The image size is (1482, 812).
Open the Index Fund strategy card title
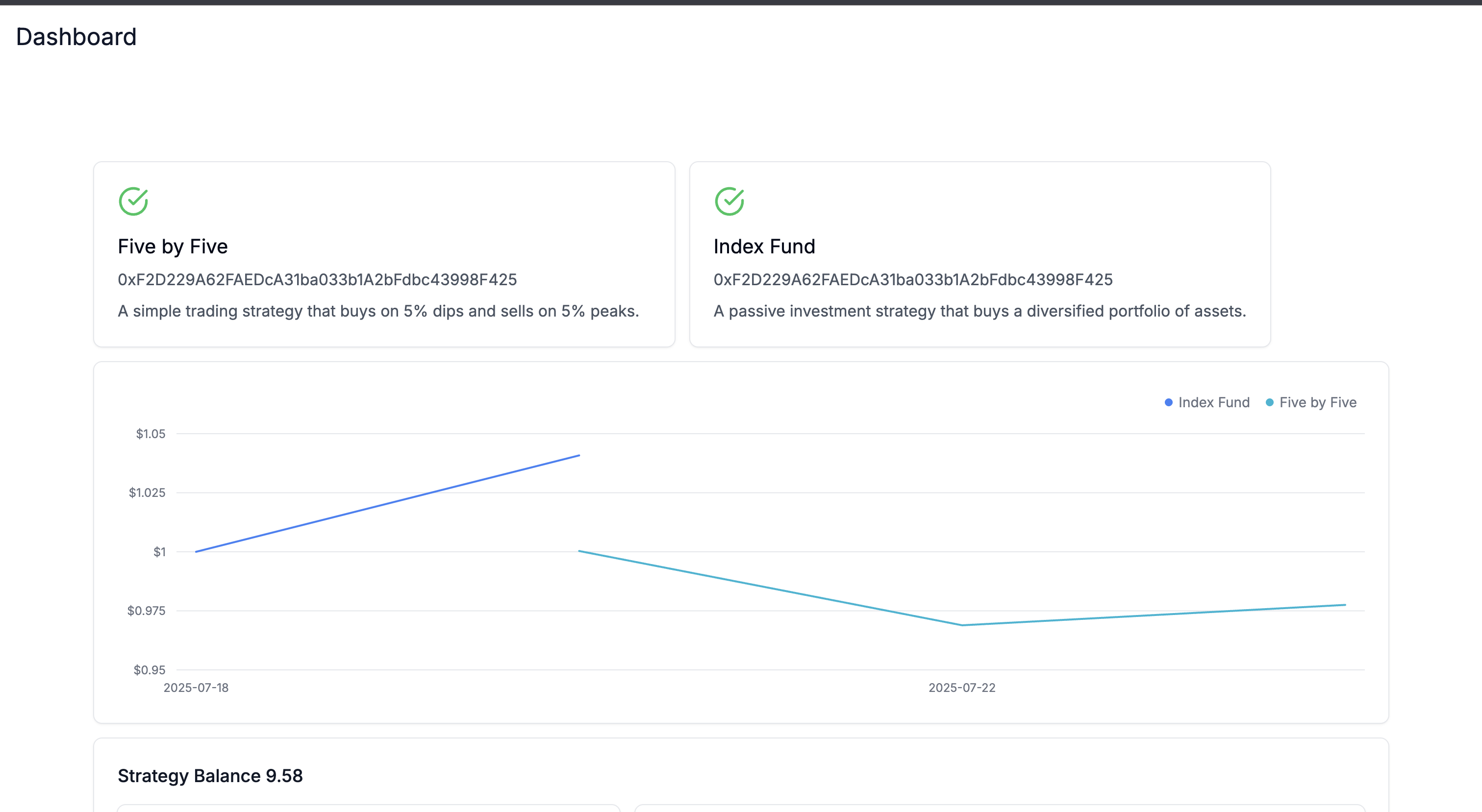[764, 246]
